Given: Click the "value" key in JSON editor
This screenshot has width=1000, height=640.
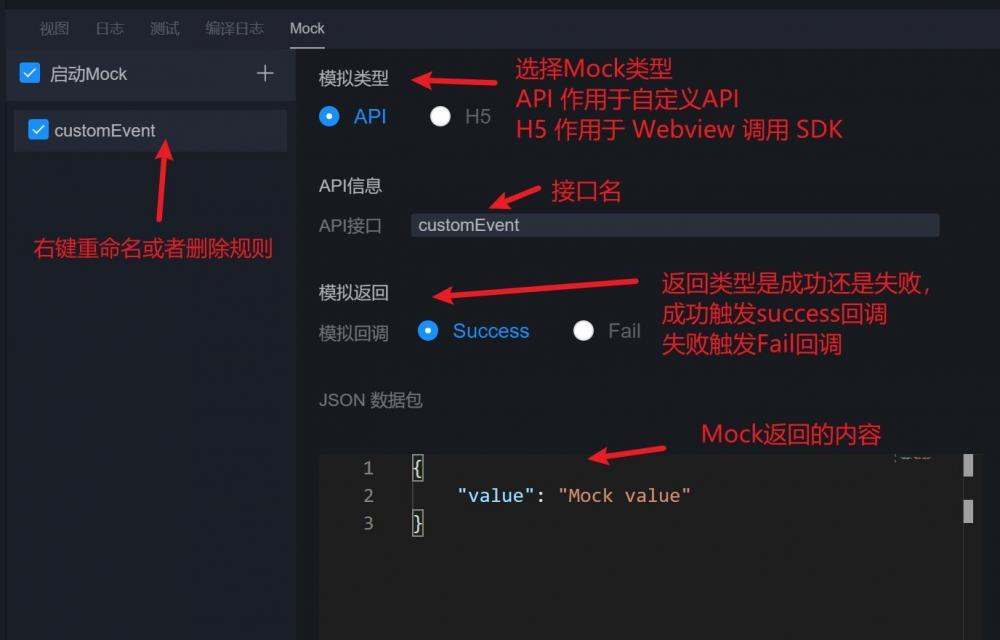Looking at the screenshot, I should pos(496,495).
